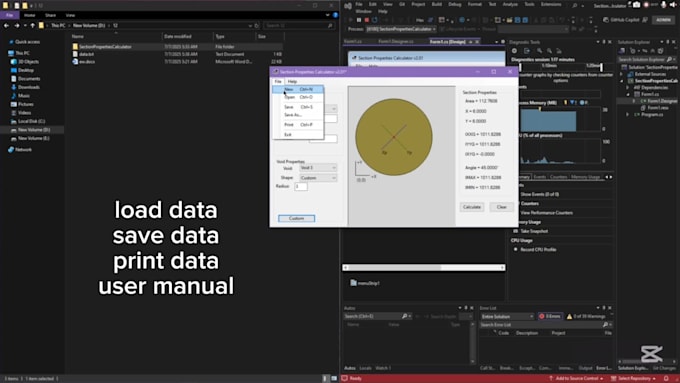Click the Diagnostic Tools settings gear icon
The width and height of the screenshot is (680, 383).
pos(515,51)
